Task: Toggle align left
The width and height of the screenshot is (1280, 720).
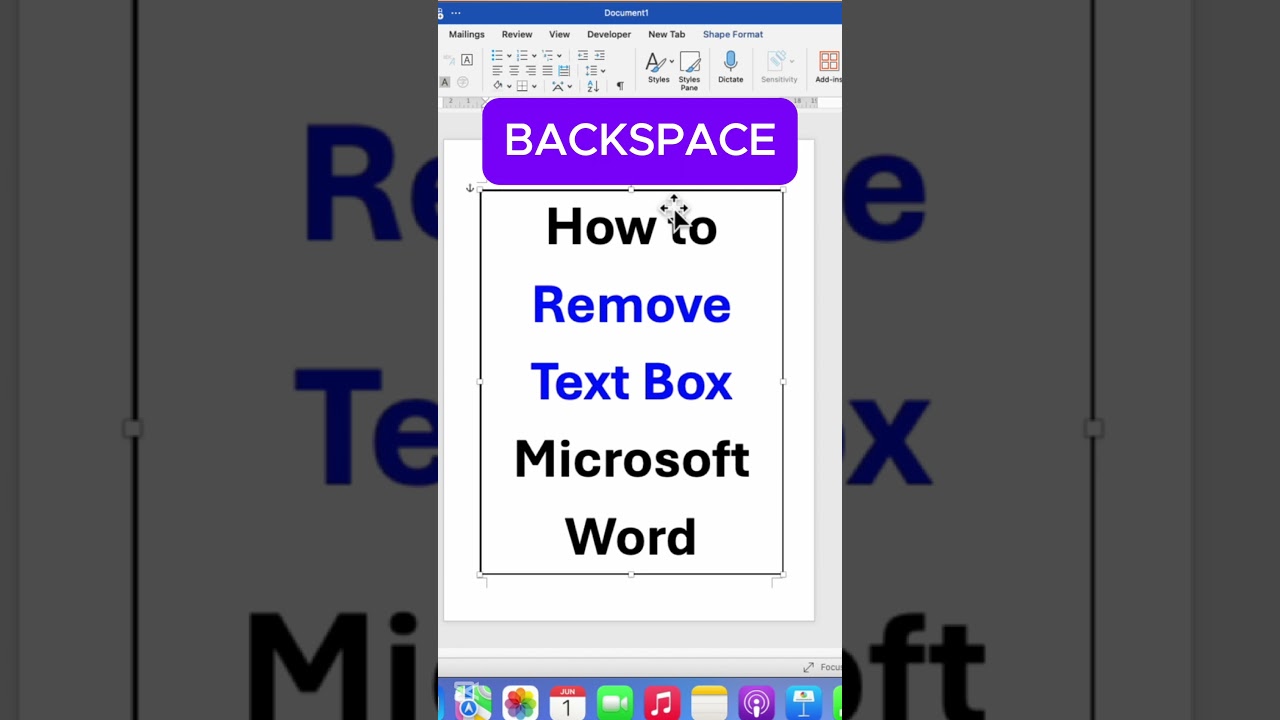Action: click(497, 70)
